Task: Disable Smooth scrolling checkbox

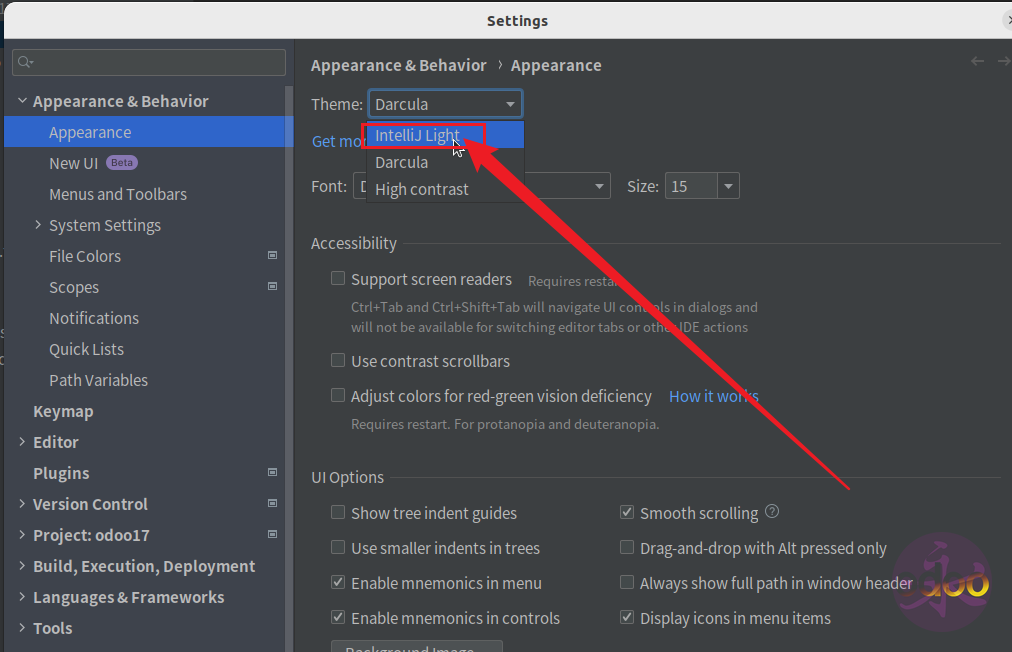Action: [x=627, y=513]
